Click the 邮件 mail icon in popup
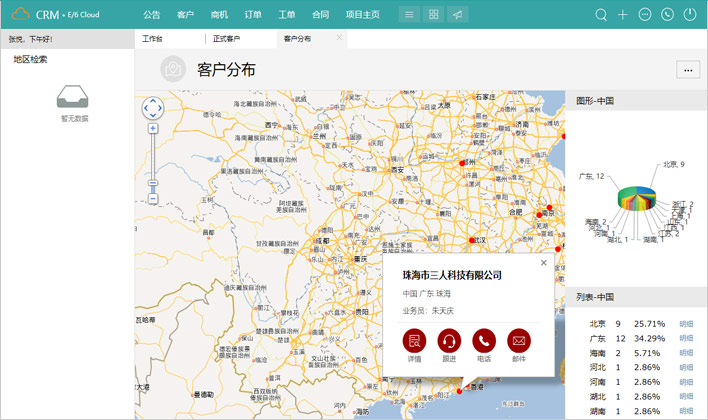The image size is (708, 420). click(519, 340)
